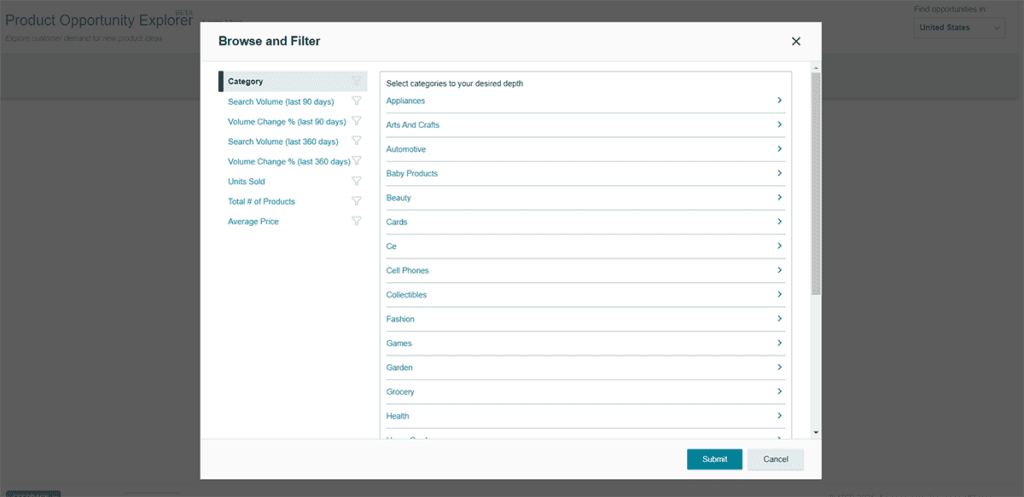Switch to Volume Change % (last 360 days) filter
Viewport: 1024px width, 497px height.
coord(288,161)
